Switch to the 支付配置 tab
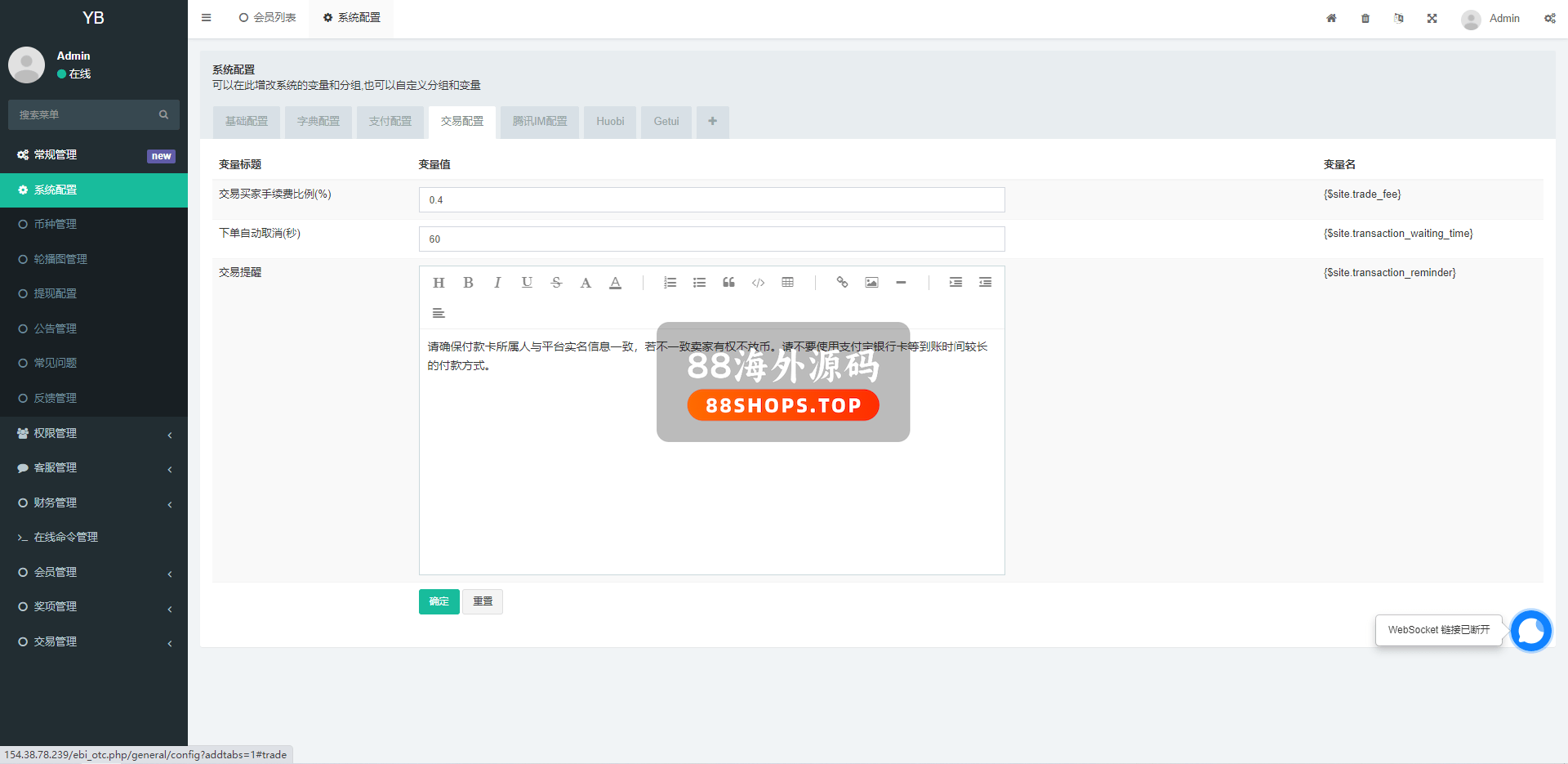1568x764 pixels. tap(390, 122)
